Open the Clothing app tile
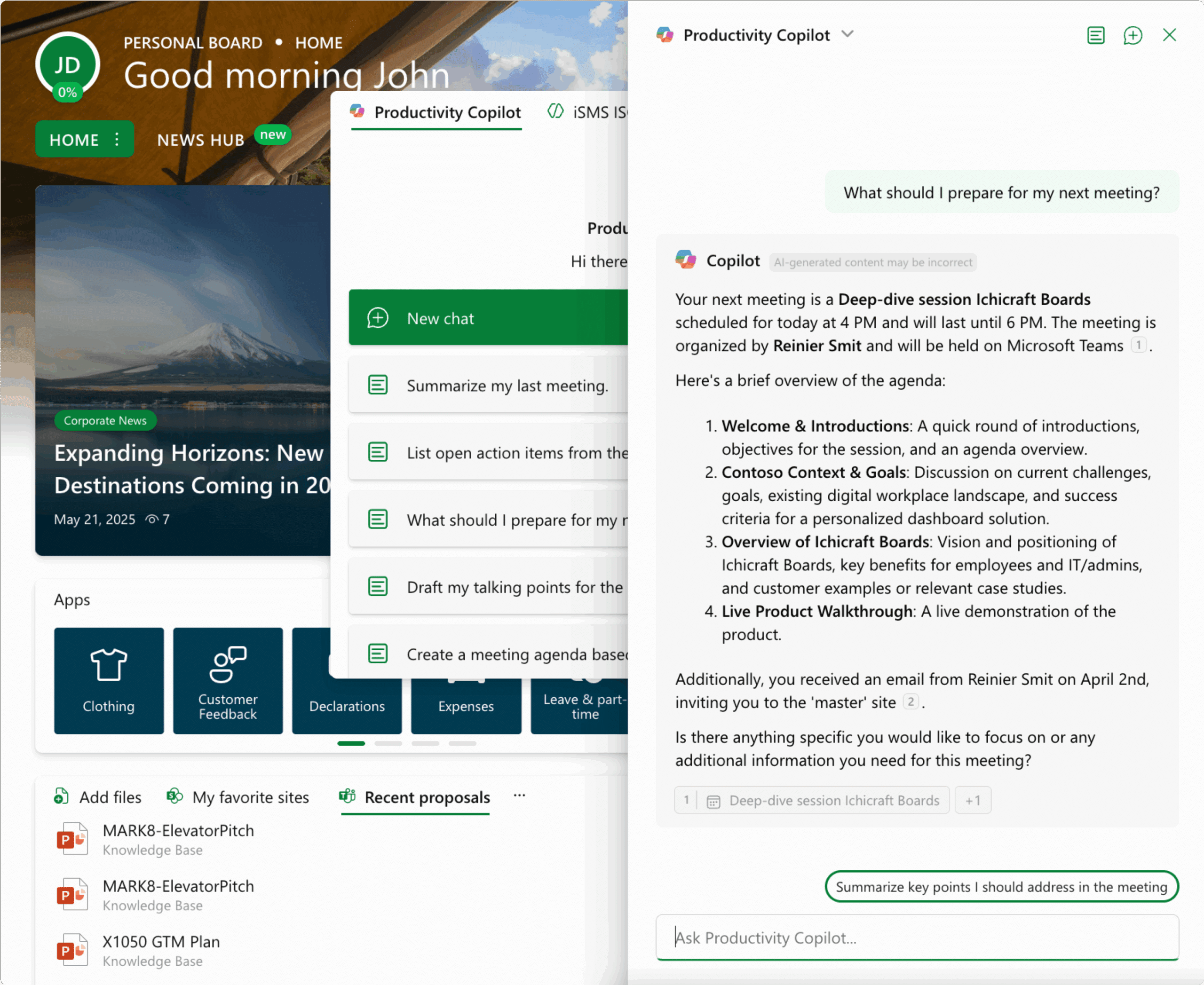The image size is (1204, 985). point(109,680)
